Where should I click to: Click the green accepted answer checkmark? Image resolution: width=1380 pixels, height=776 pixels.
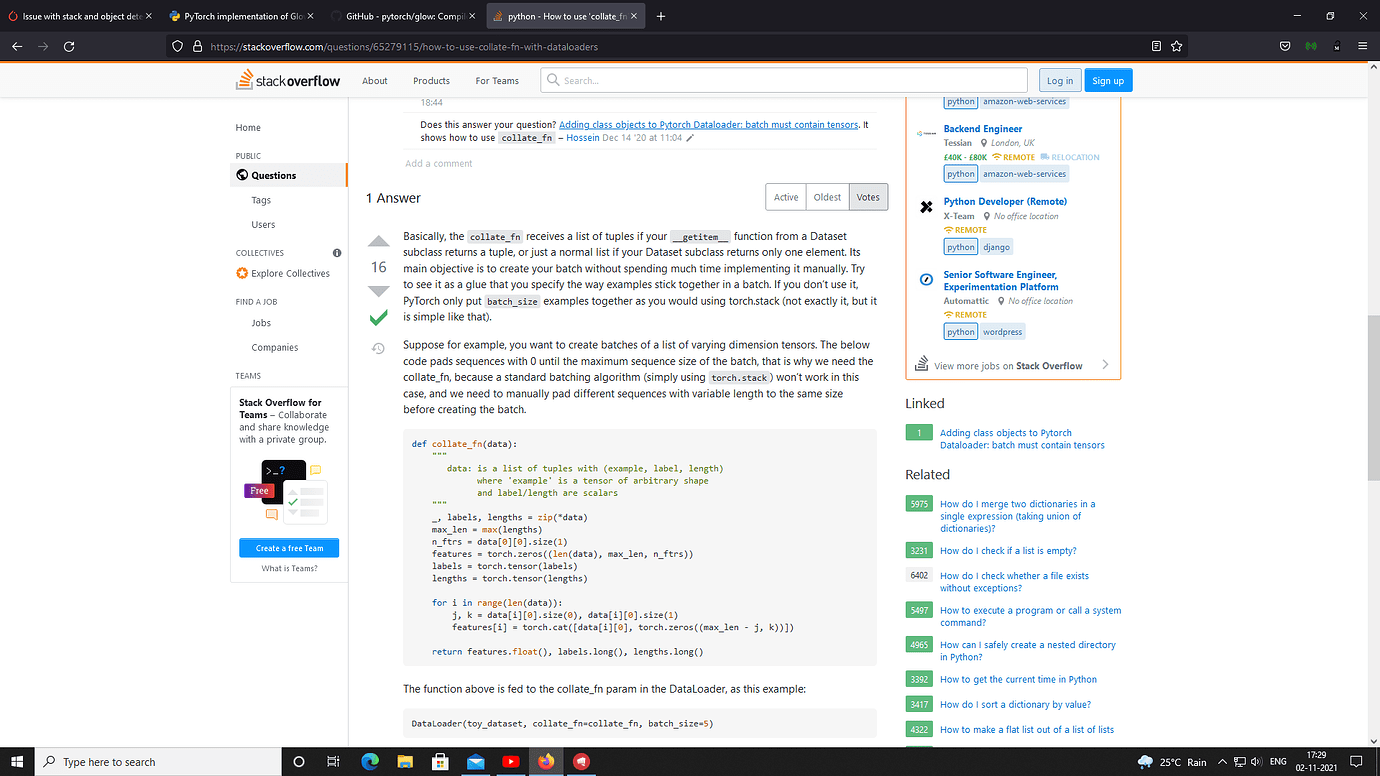tap(378, 316)
